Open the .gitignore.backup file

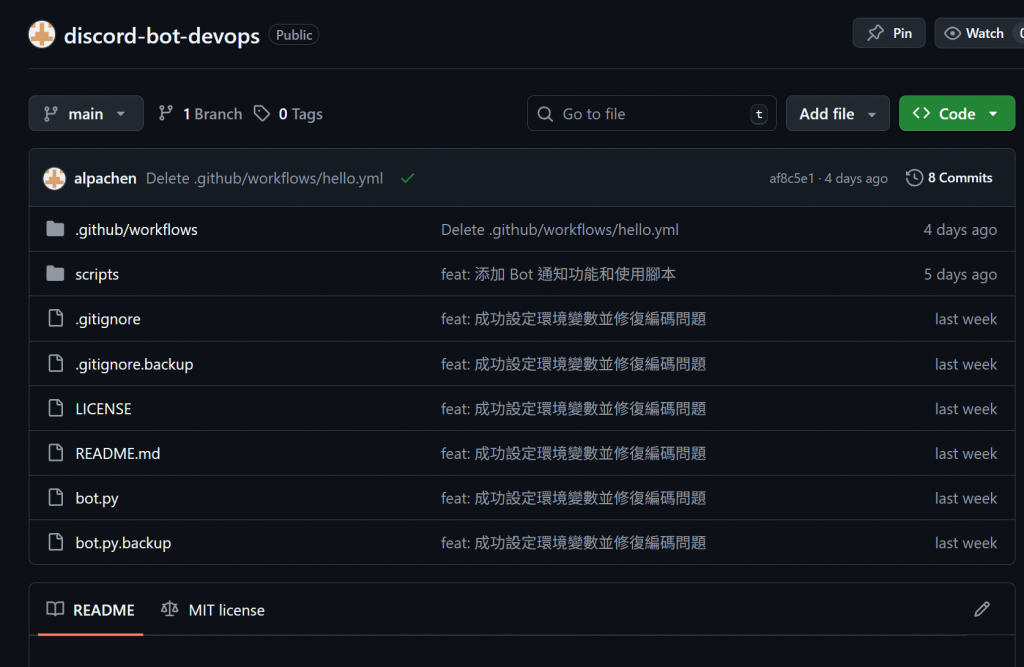coord(134,364)
